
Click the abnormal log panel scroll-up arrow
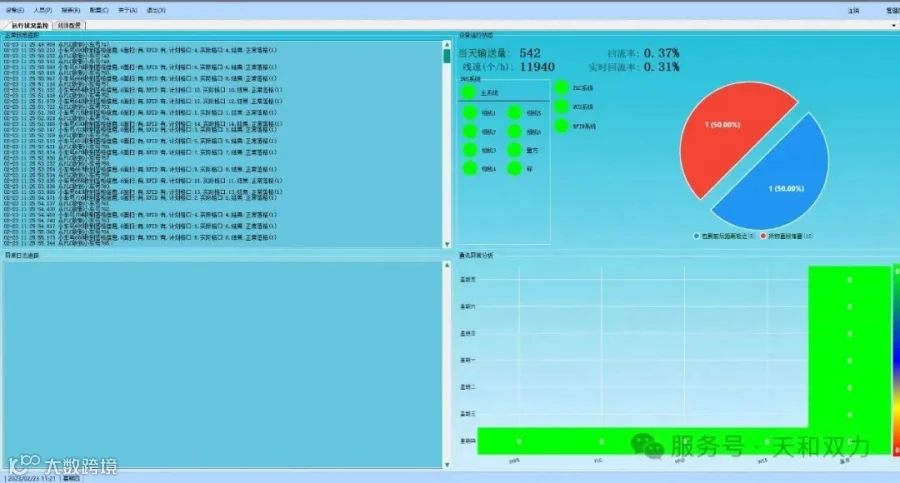coord(447,265)
